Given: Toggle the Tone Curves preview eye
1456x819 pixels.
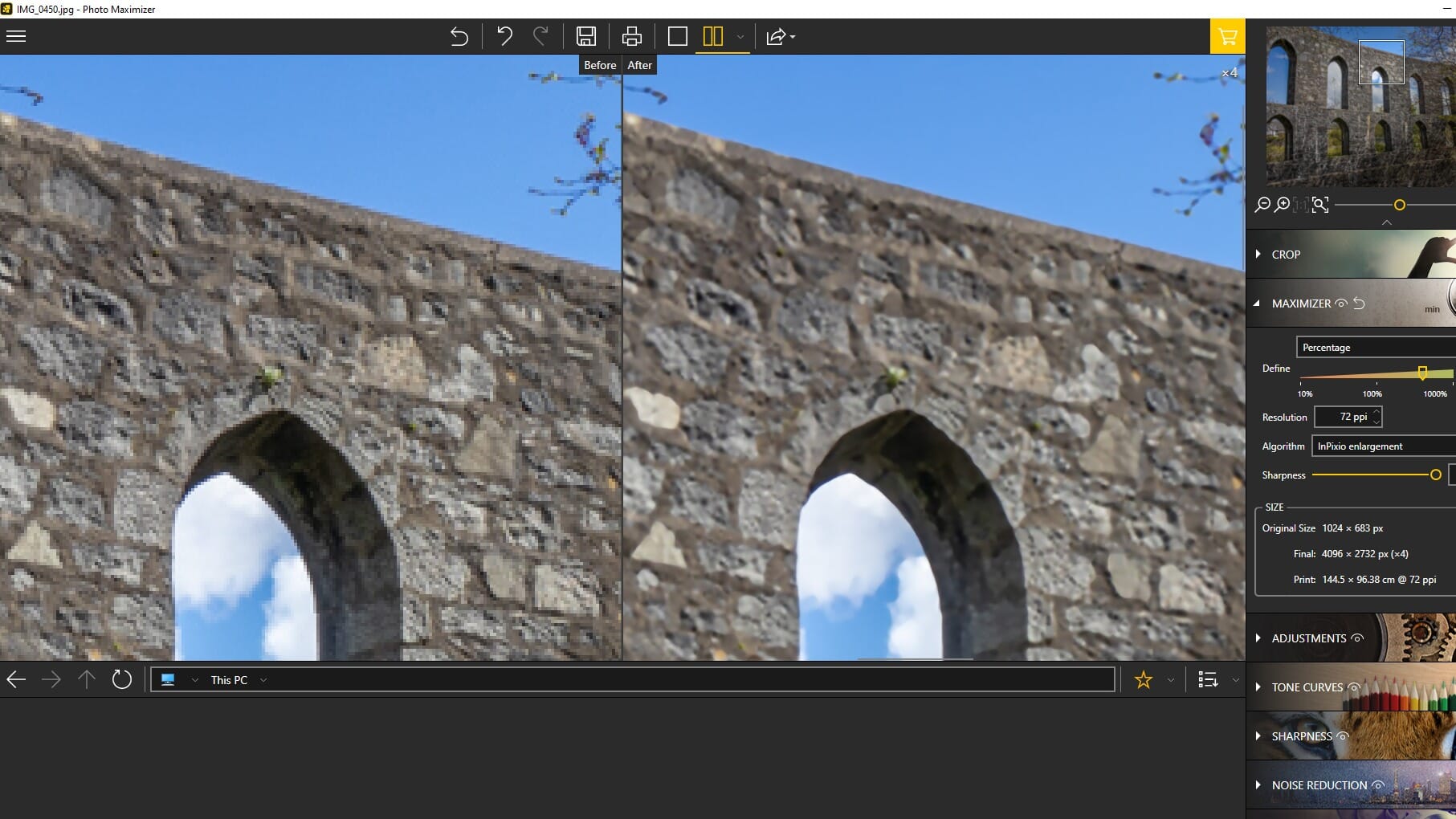Looking at the screenshot, I should [x=1354, y=687].
